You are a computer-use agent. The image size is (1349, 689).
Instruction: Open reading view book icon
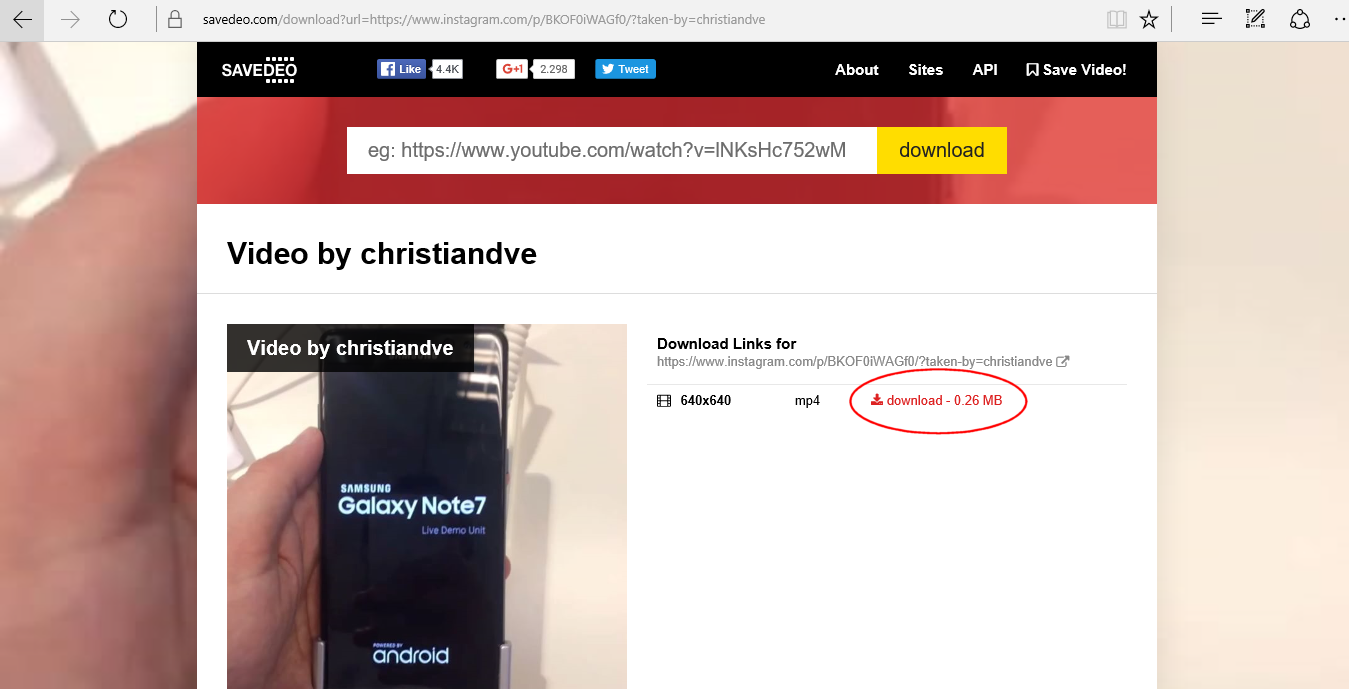pyautogui.click(x=1117, y=19)
